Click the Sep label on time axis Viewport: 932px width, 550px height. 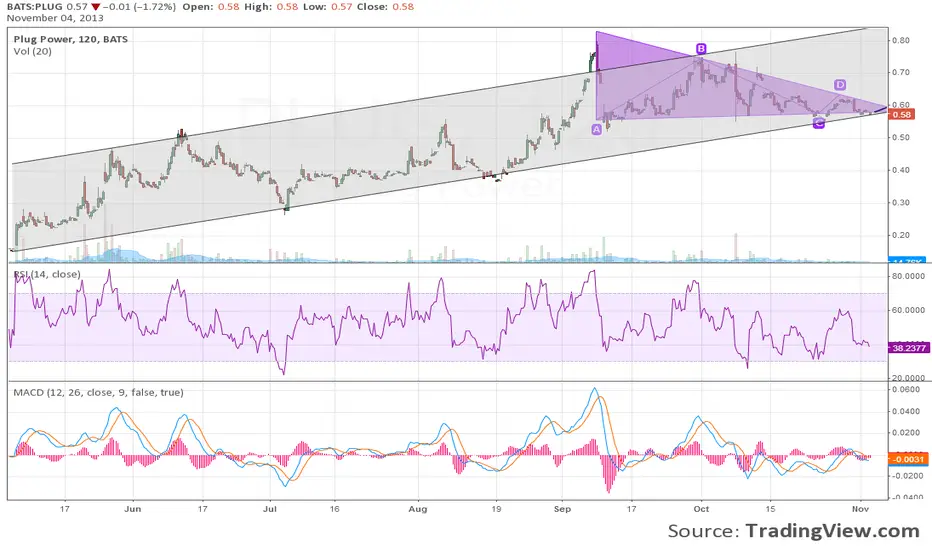tap(562, 509)
